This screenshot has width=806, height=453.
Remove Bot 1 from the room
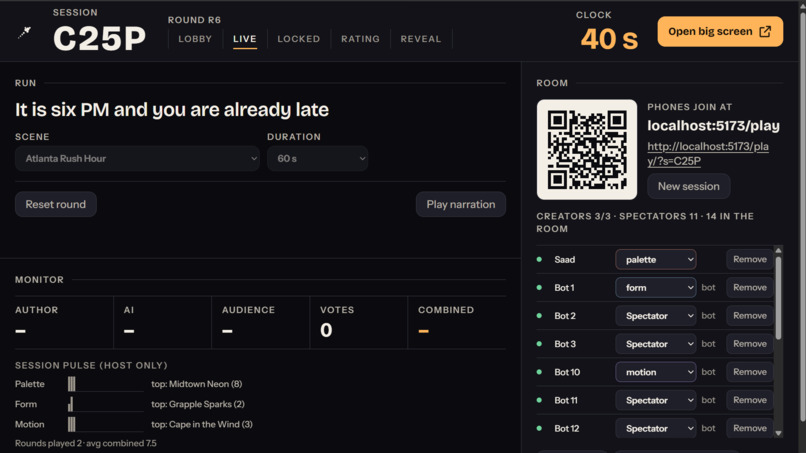click(x=749, y=287)
